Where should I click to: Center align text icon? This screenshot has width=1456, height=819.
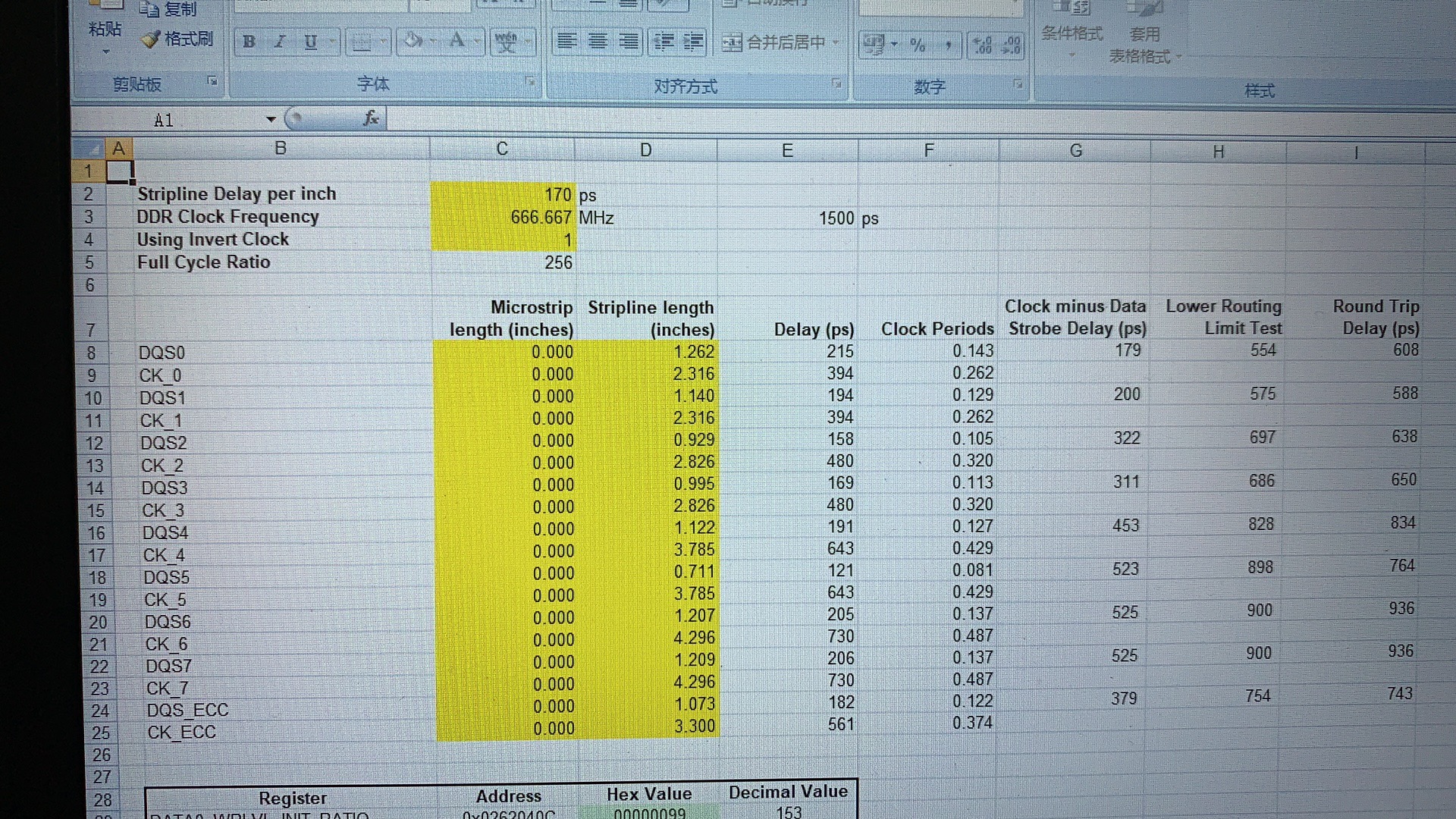(598, 41)
